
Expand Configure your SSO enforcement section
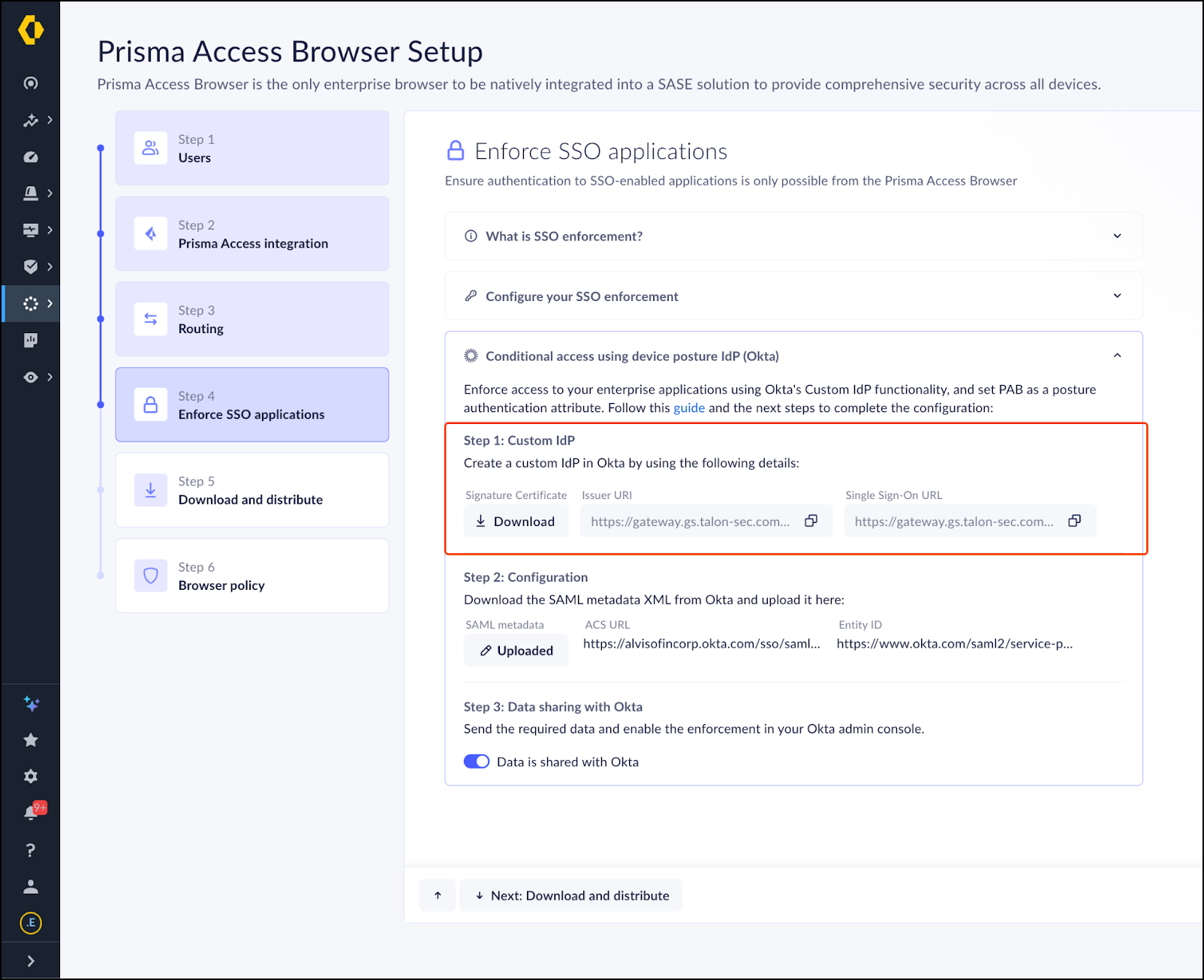[1117, 296]
